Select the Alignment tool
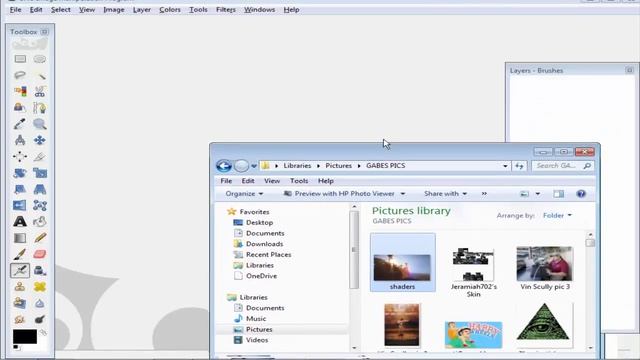The width and height of the screenshot is (640, 360). pos(20,157)
